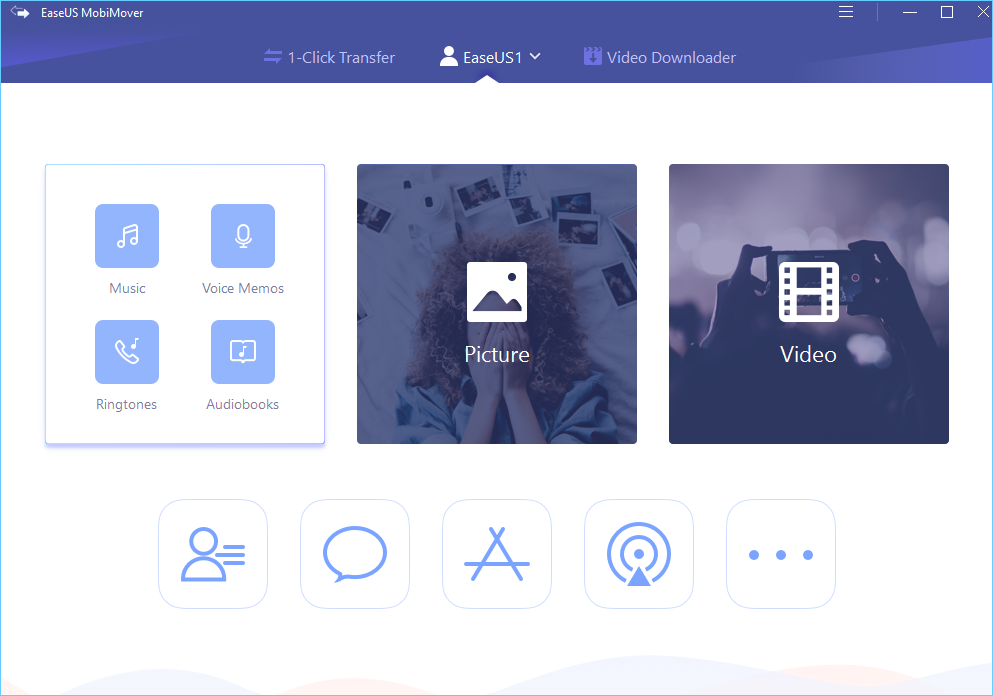Open the Apps store icon tile
The image size is (993, 696).
pos(497,554)
